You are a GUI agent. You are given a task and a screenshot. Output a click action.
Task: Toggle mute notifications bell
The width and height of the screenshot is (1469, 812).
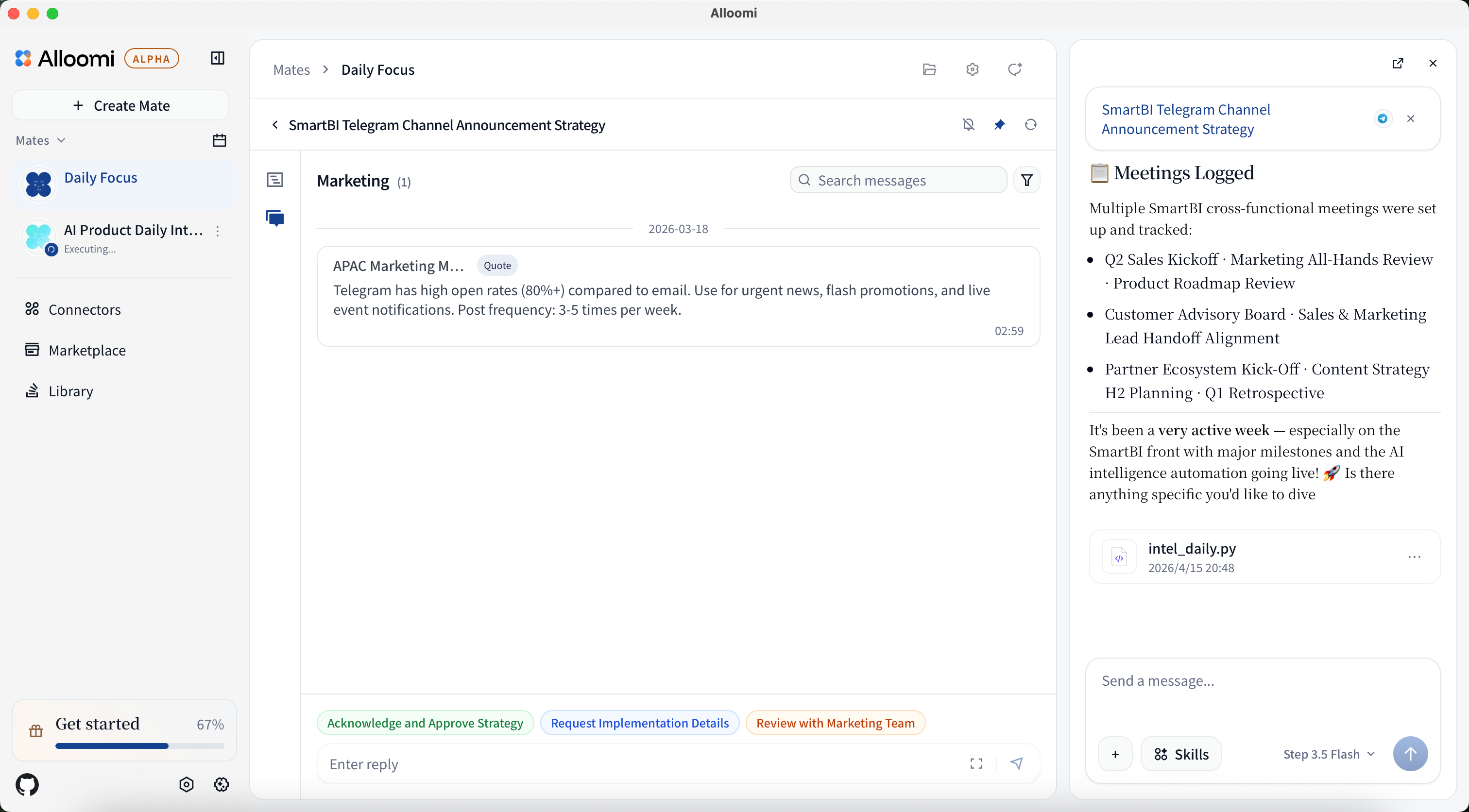(968, 124)
